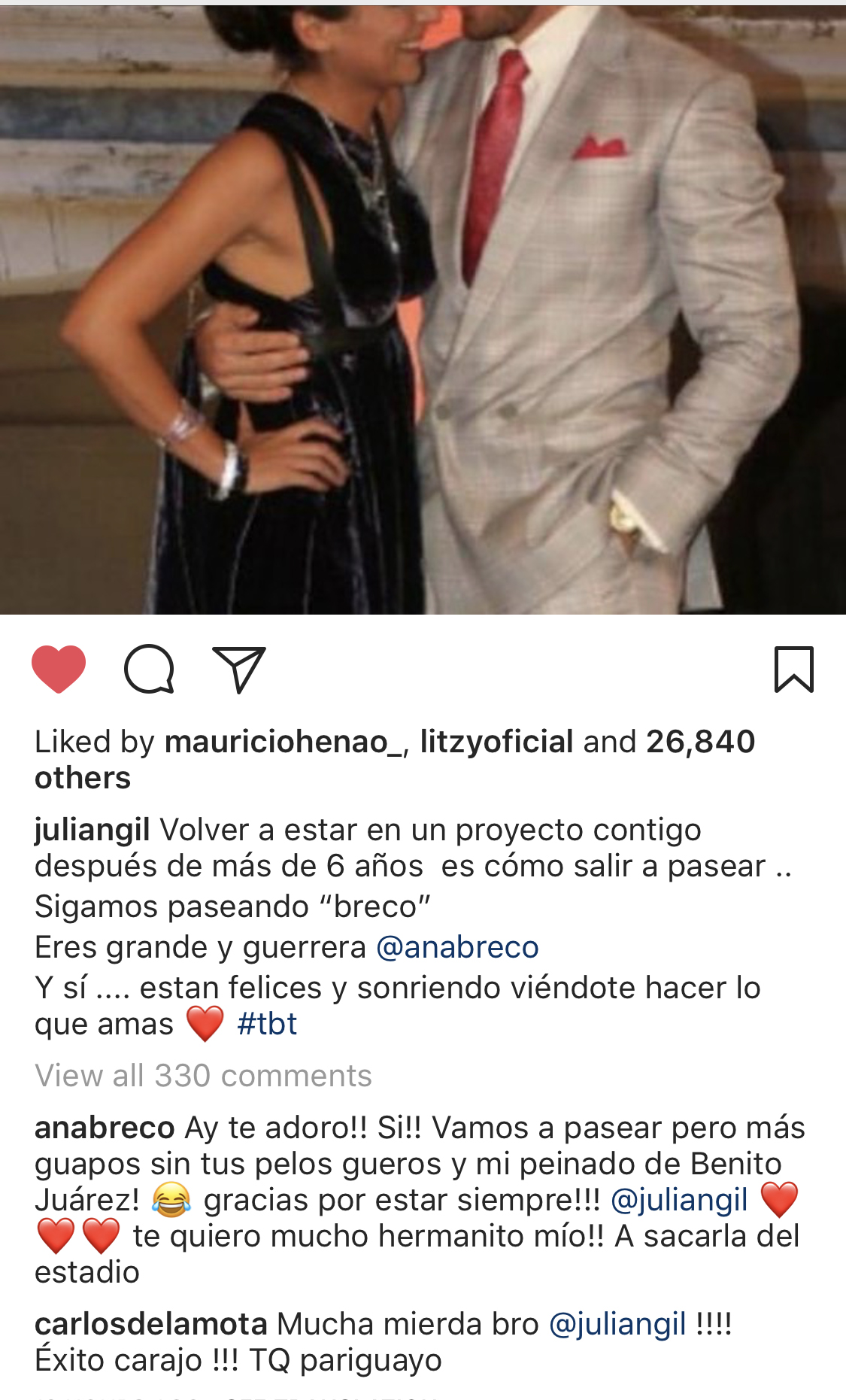Open the #tbt hashtag
The image size is (846, 1400).
(267, 1024)
